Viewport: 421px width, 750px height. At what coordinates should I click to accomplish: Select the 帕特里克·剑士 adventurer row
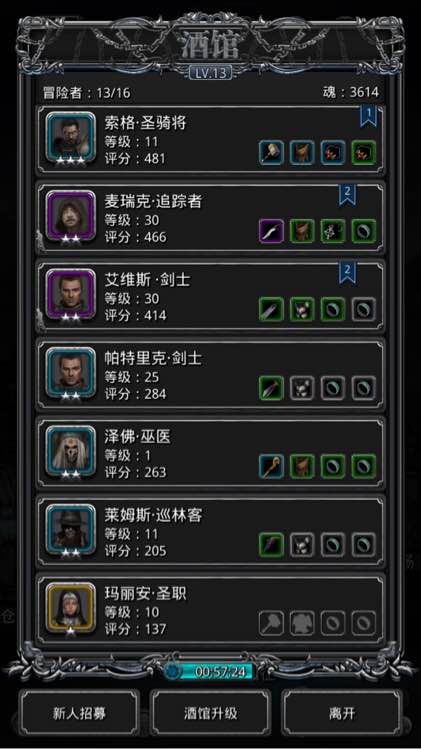(210, 375)
